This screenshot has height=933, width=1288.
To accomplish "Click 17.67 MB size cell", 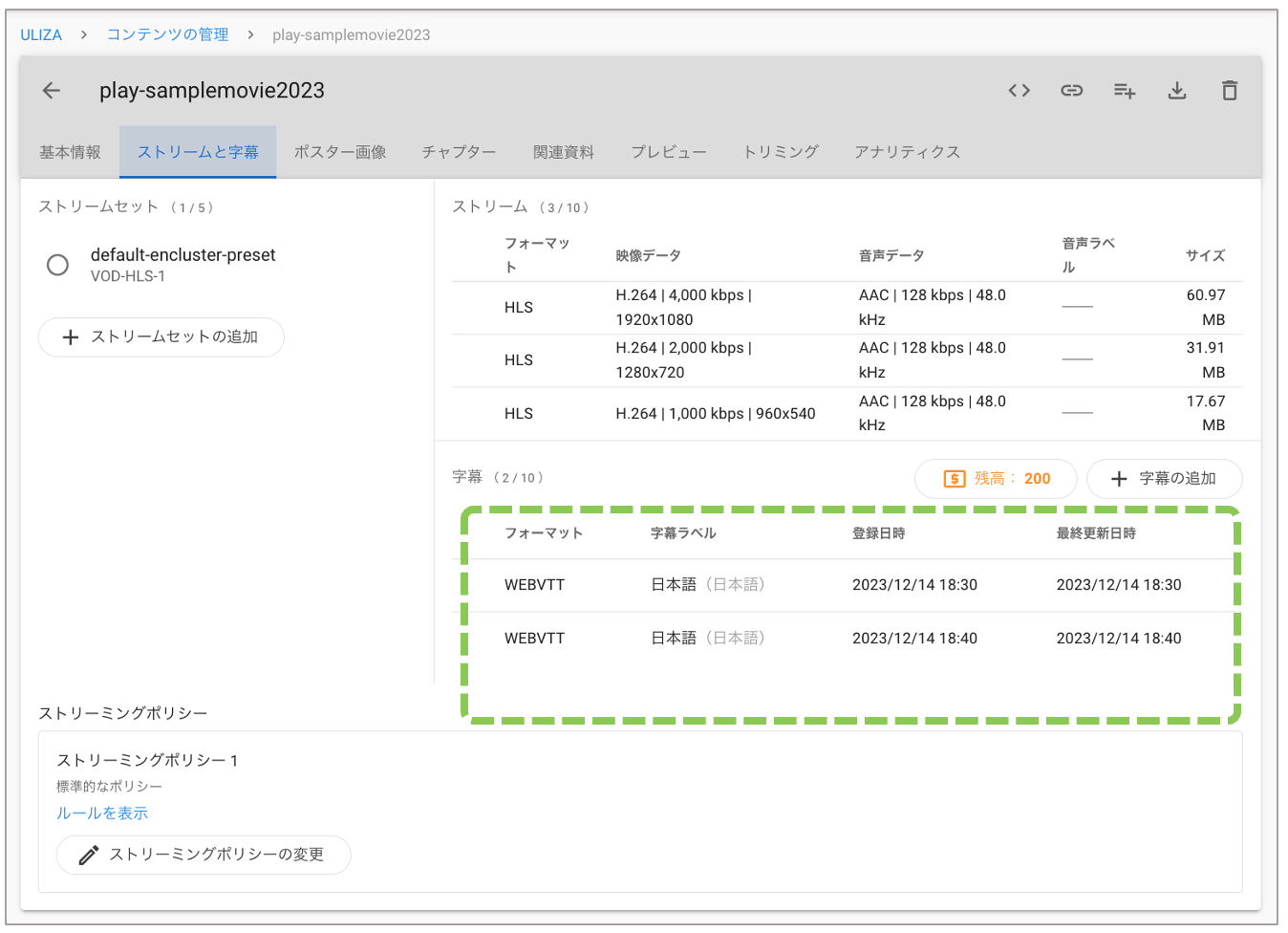I will (x=1206, y=413).
